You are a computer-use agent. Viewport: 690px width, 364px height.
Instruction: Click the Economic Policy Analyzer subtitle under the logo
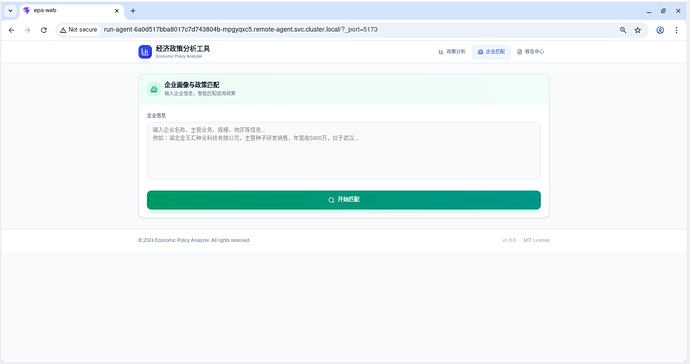click(x=179, y=56)
